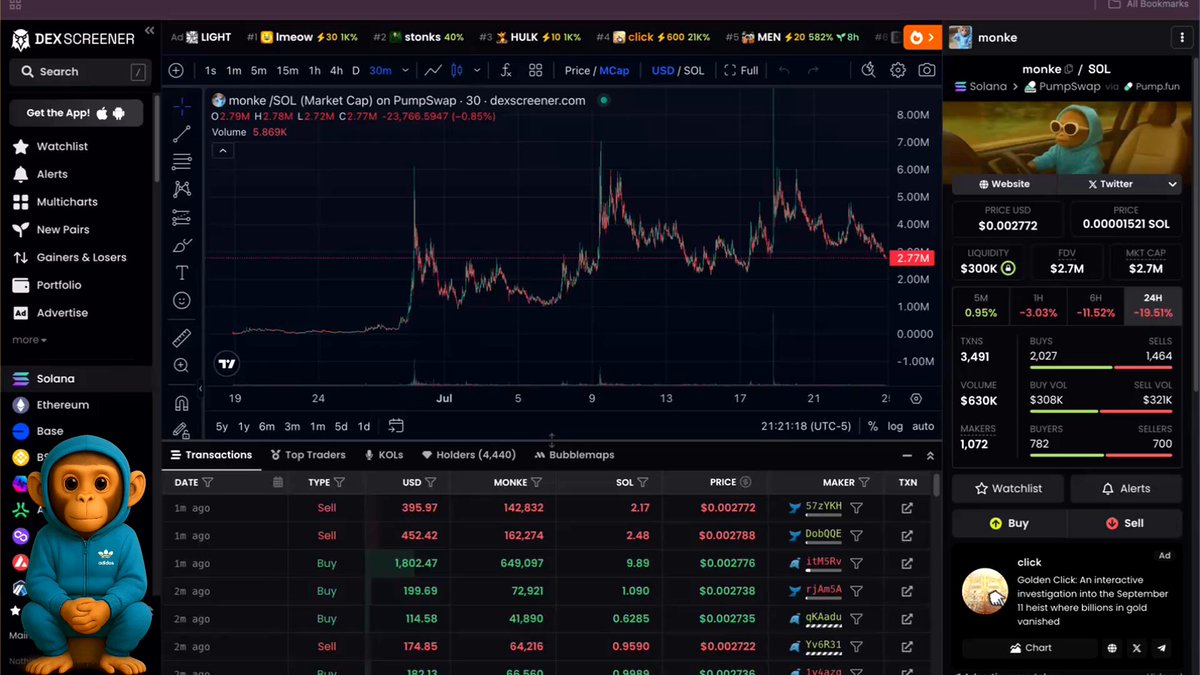Toggle auto scale on chart
1200x675 pixels.
tap(923, 426)
